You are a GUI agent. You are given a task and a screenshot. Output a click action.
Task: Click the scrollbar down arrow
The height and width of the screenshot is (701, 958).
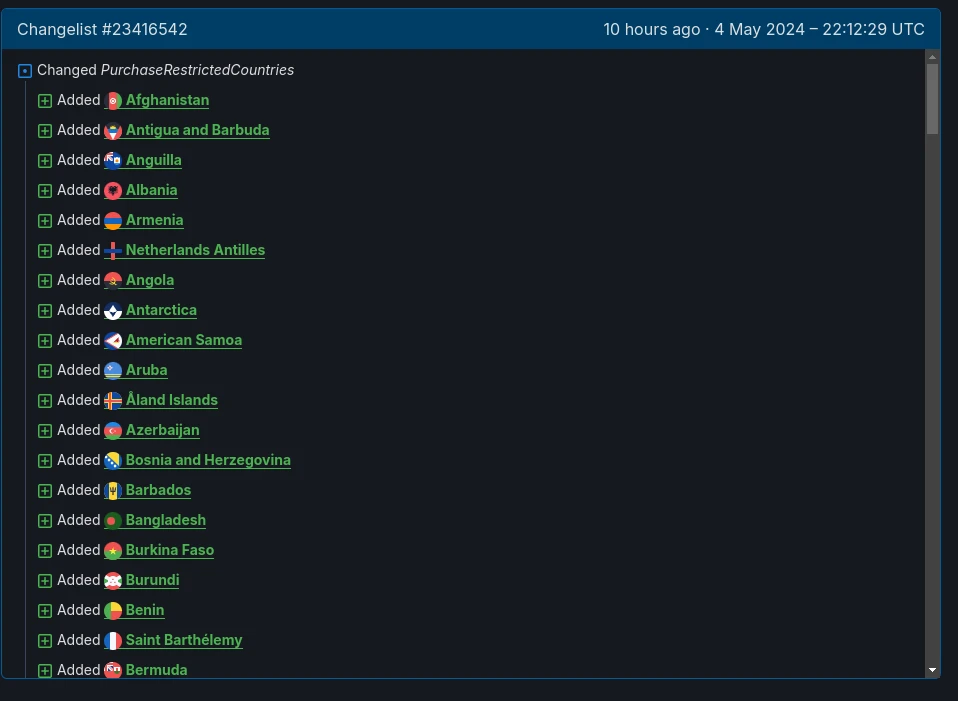[932, 669]
